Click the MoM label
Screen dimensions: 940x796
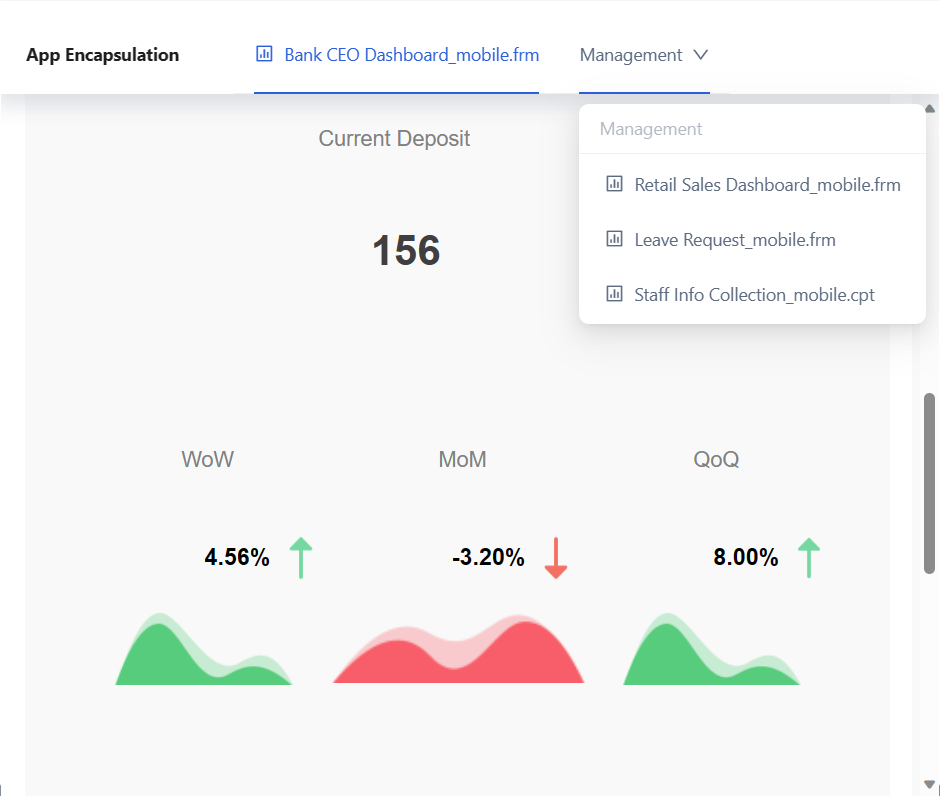pos(462,460)
